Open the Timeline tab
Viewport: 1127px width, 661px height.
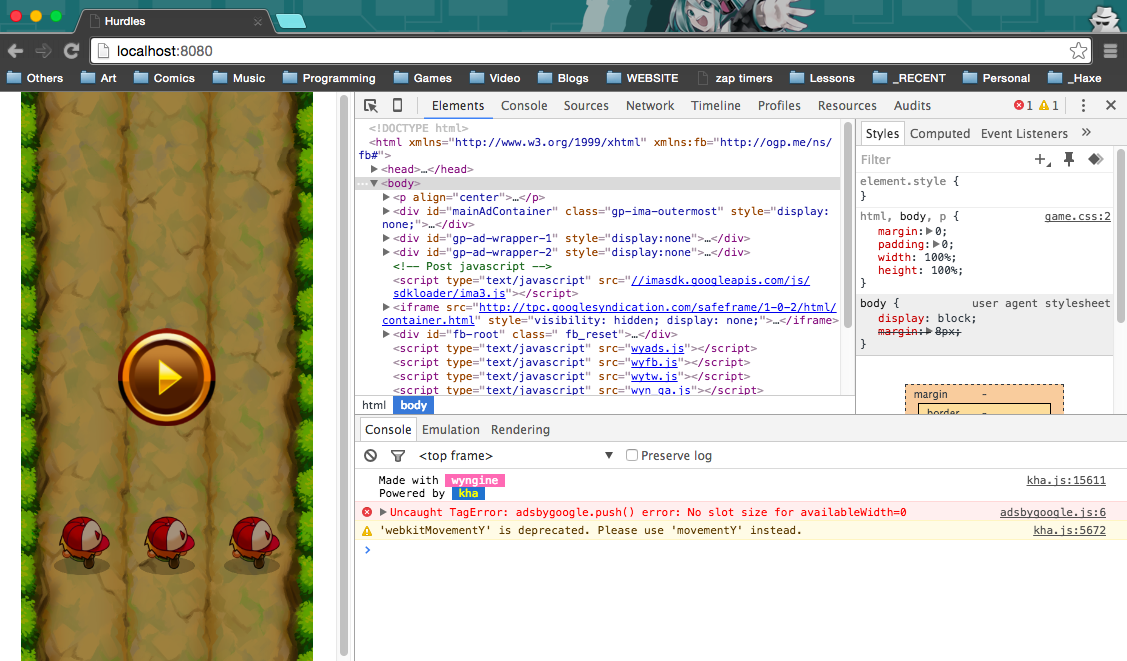click(715, 106)
